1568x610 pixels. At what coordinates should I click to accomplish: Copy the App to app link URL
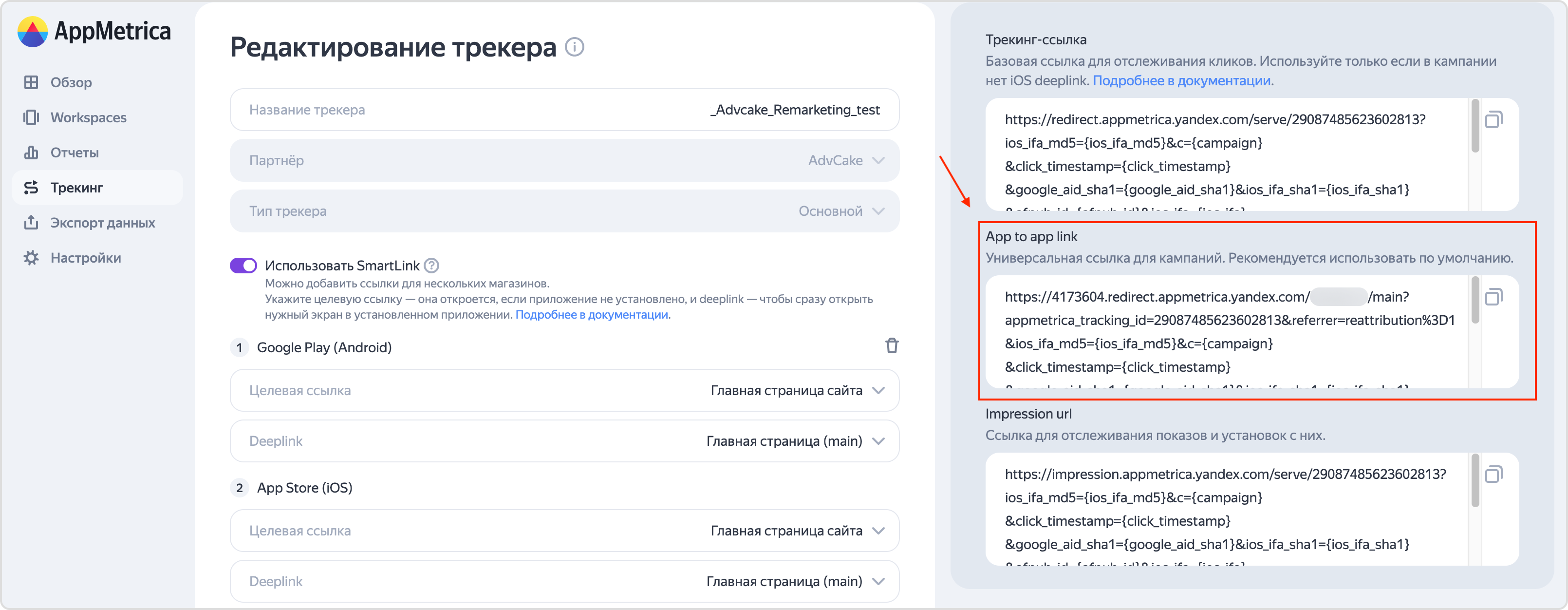tap(1494, 297)
